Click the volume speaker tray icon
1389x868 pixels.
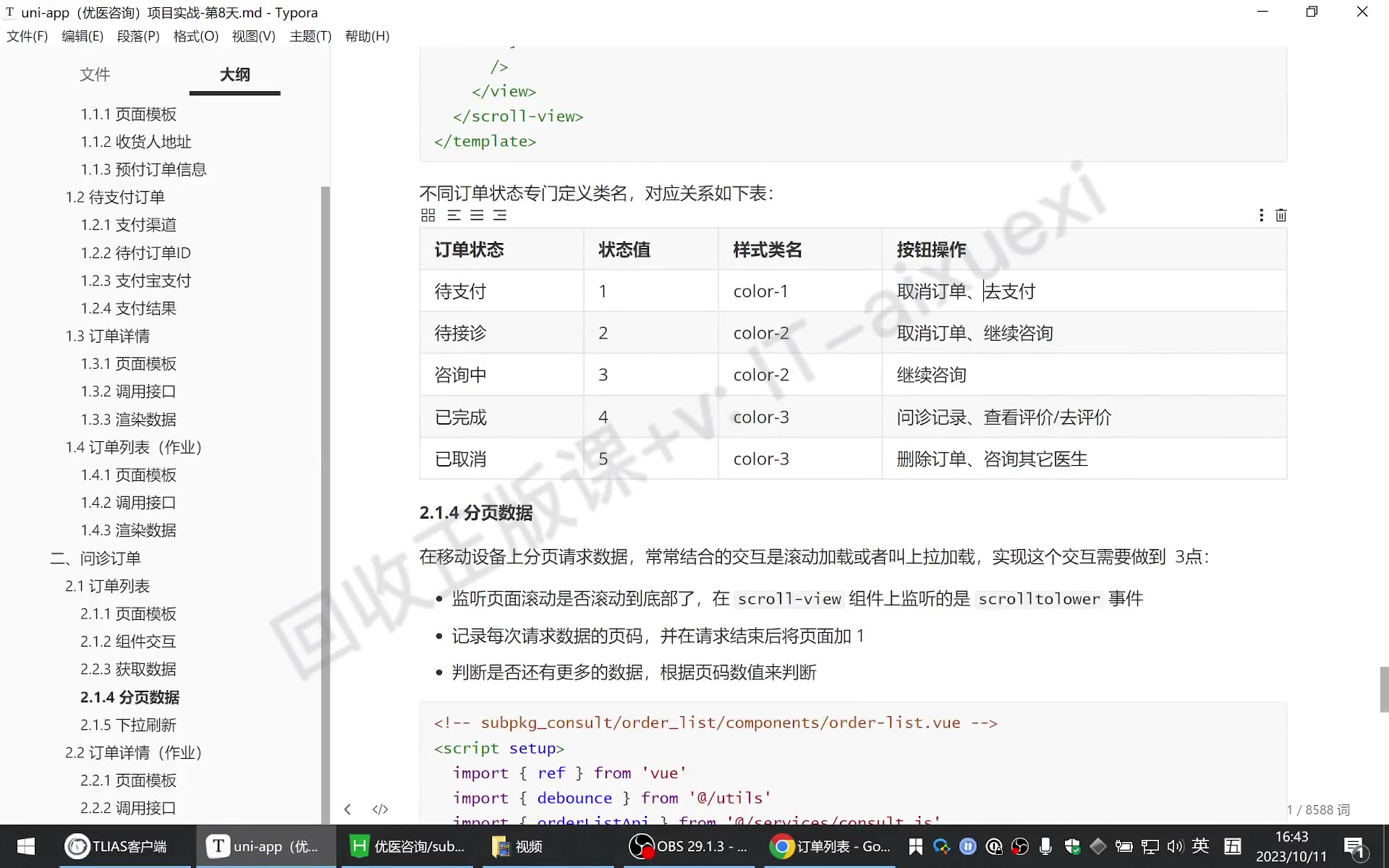[1175, 846]
